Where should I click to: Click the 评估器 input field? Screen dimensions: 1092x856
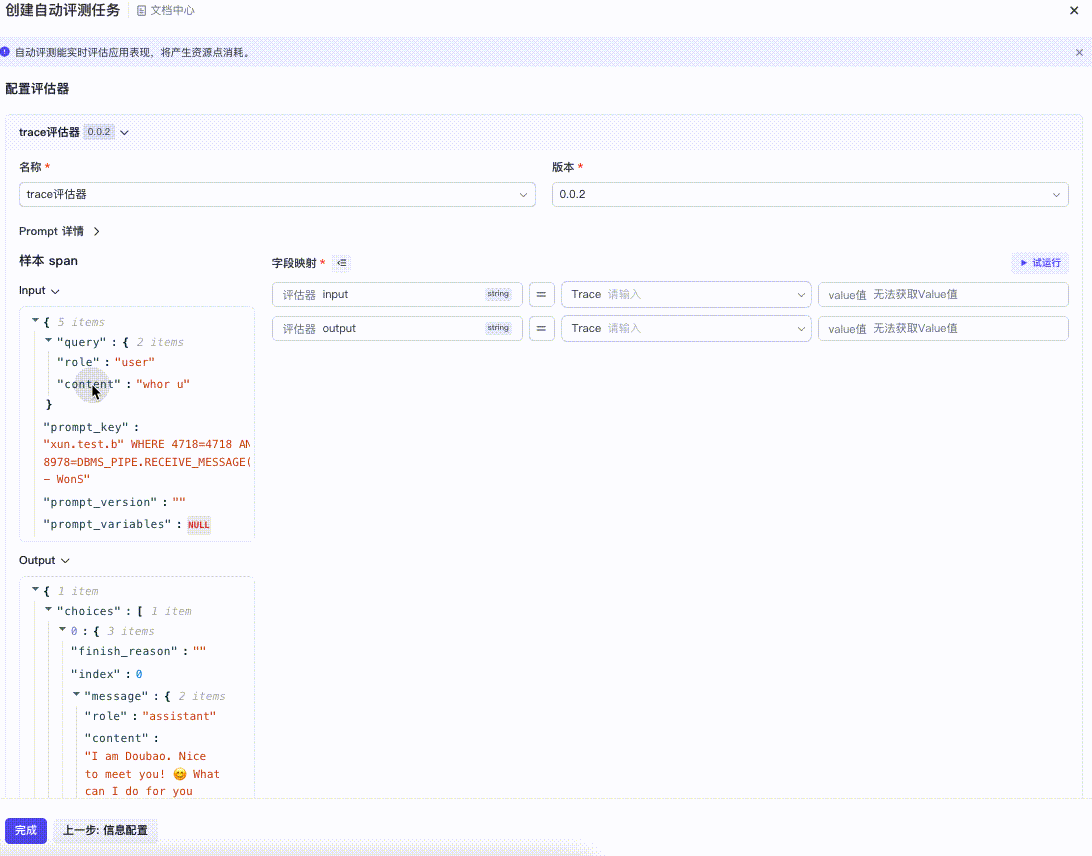tap(397, 295)
